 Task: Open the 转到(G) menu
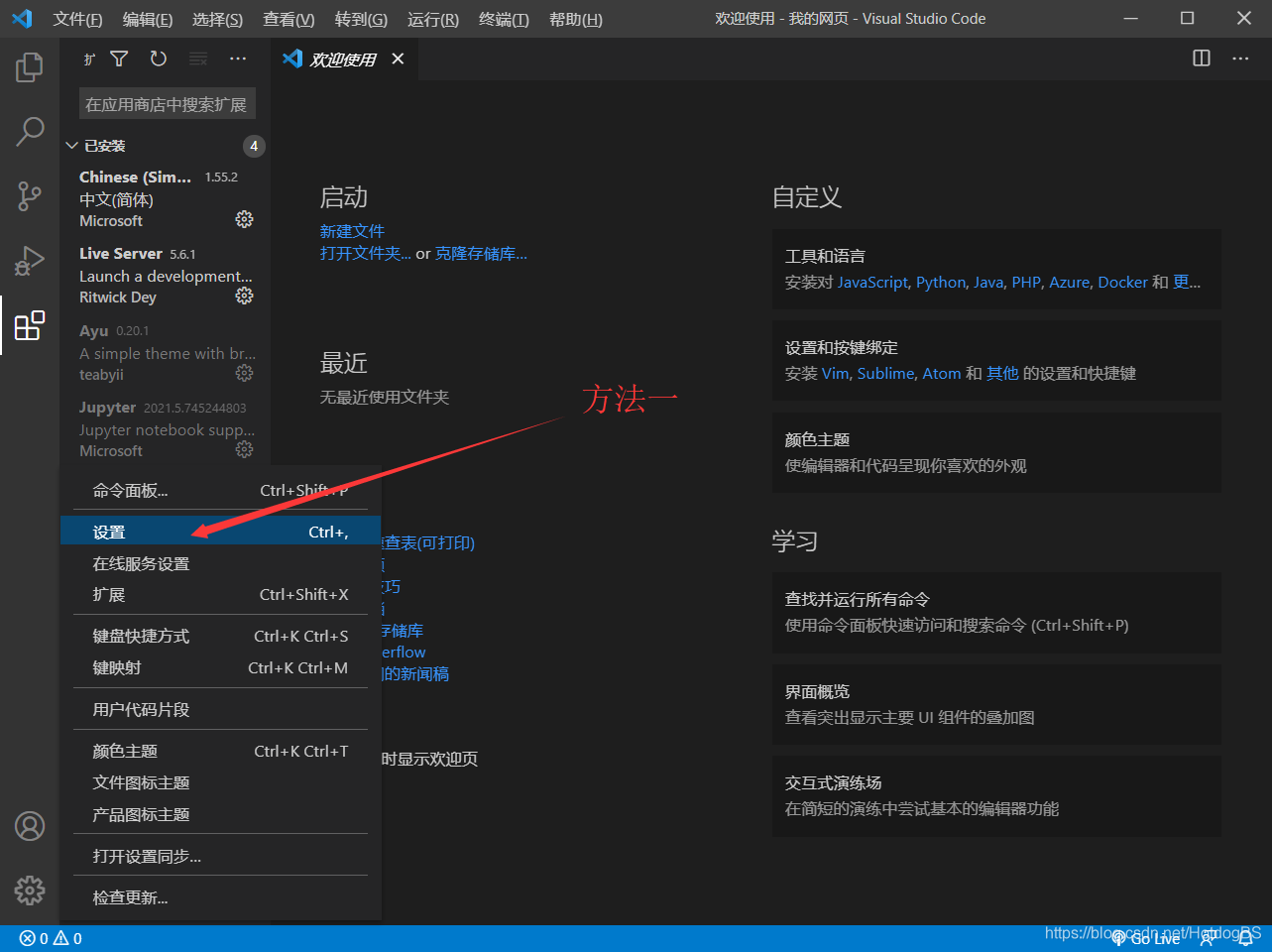pos(361,19)
